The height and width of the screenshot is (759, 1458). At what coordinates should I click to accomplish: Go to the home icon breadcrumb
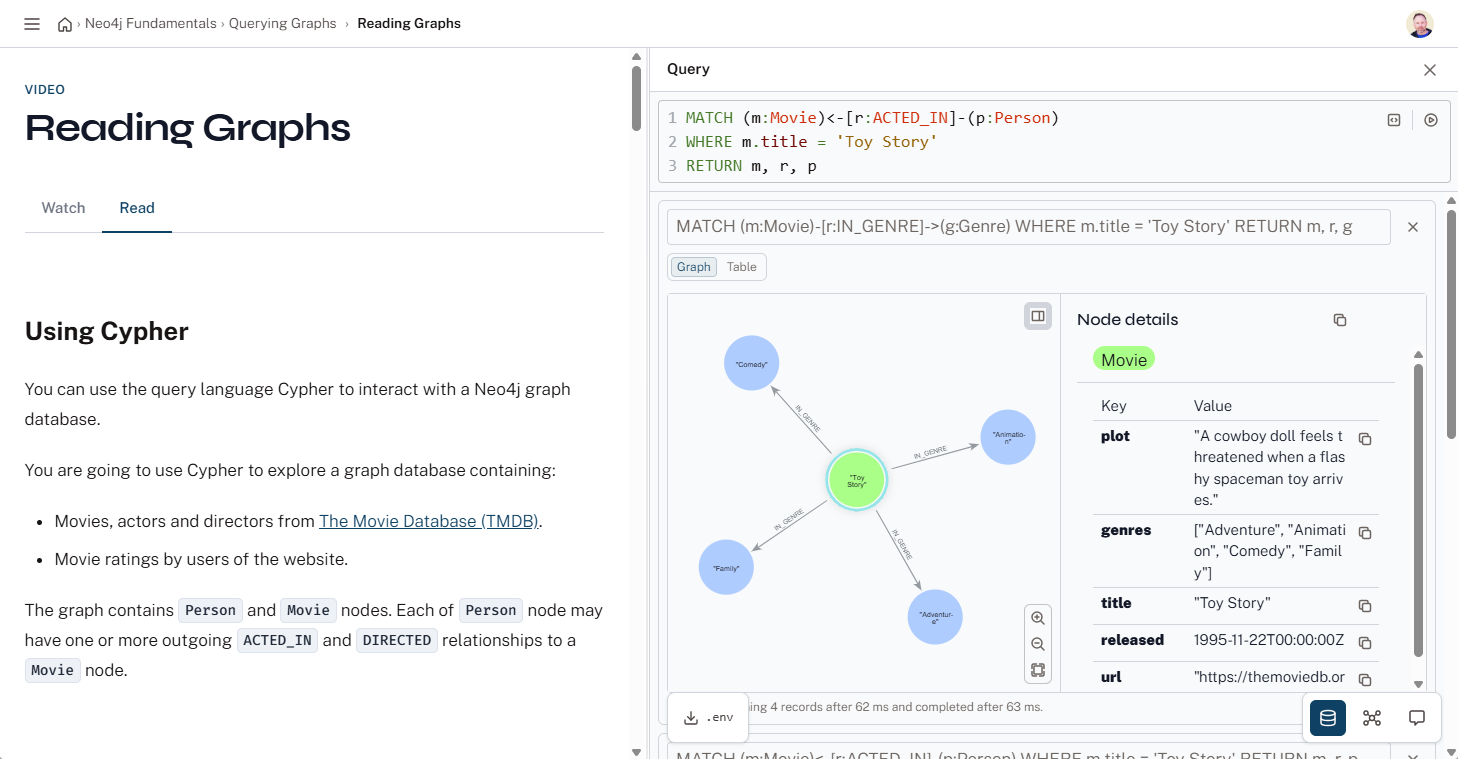click(65, 24)
